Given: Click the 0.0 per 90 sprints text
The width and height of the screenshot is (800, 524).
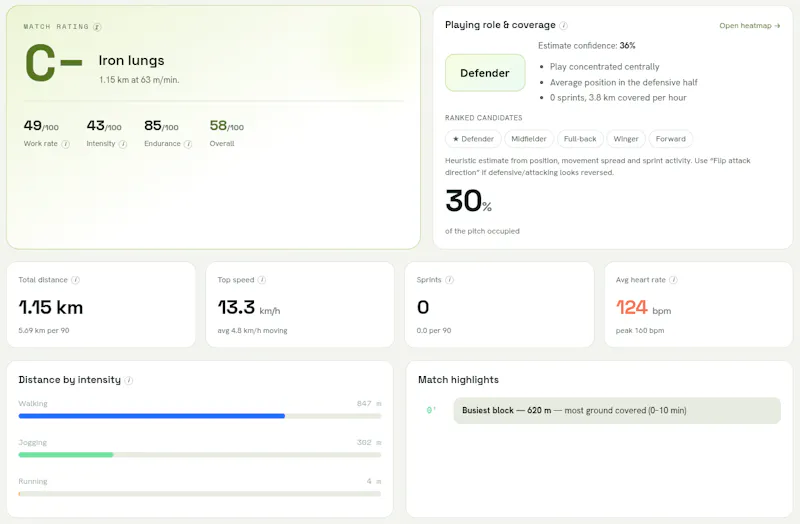Looking at the screenshot, I should (434, 331).
